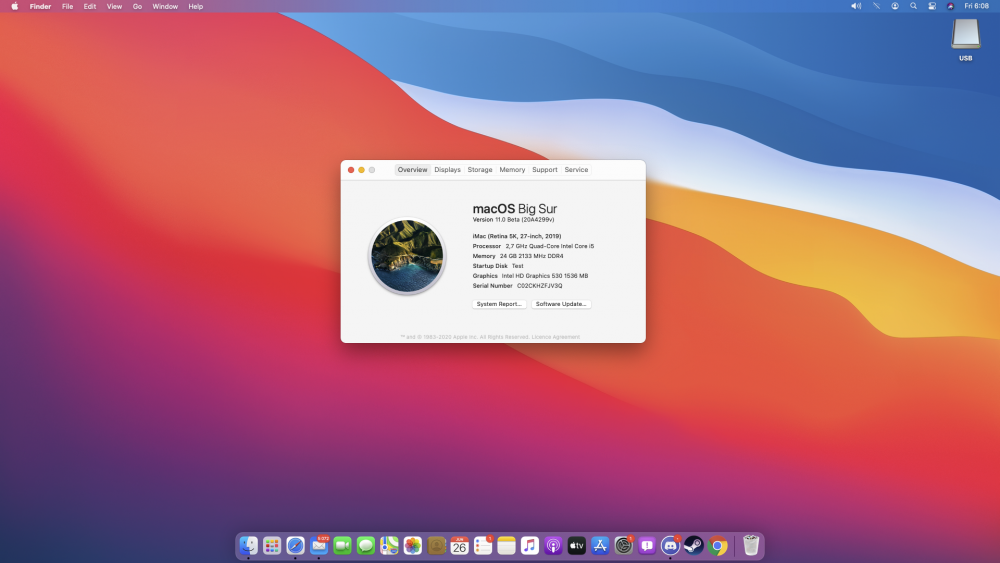The width and height of the screenshot is (1000, 563).
Task: Open Trash in the Dock
Action: pos(751,546)
